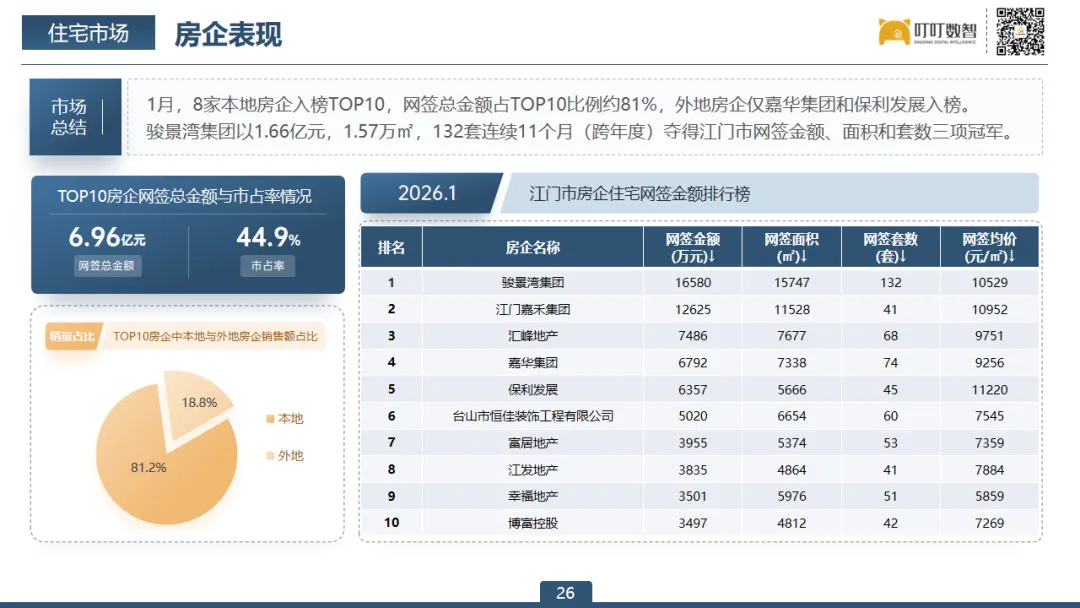The image size is (1080, 608).
Task: Select 幸福地产 row name
Action: (x=532, y=496)
